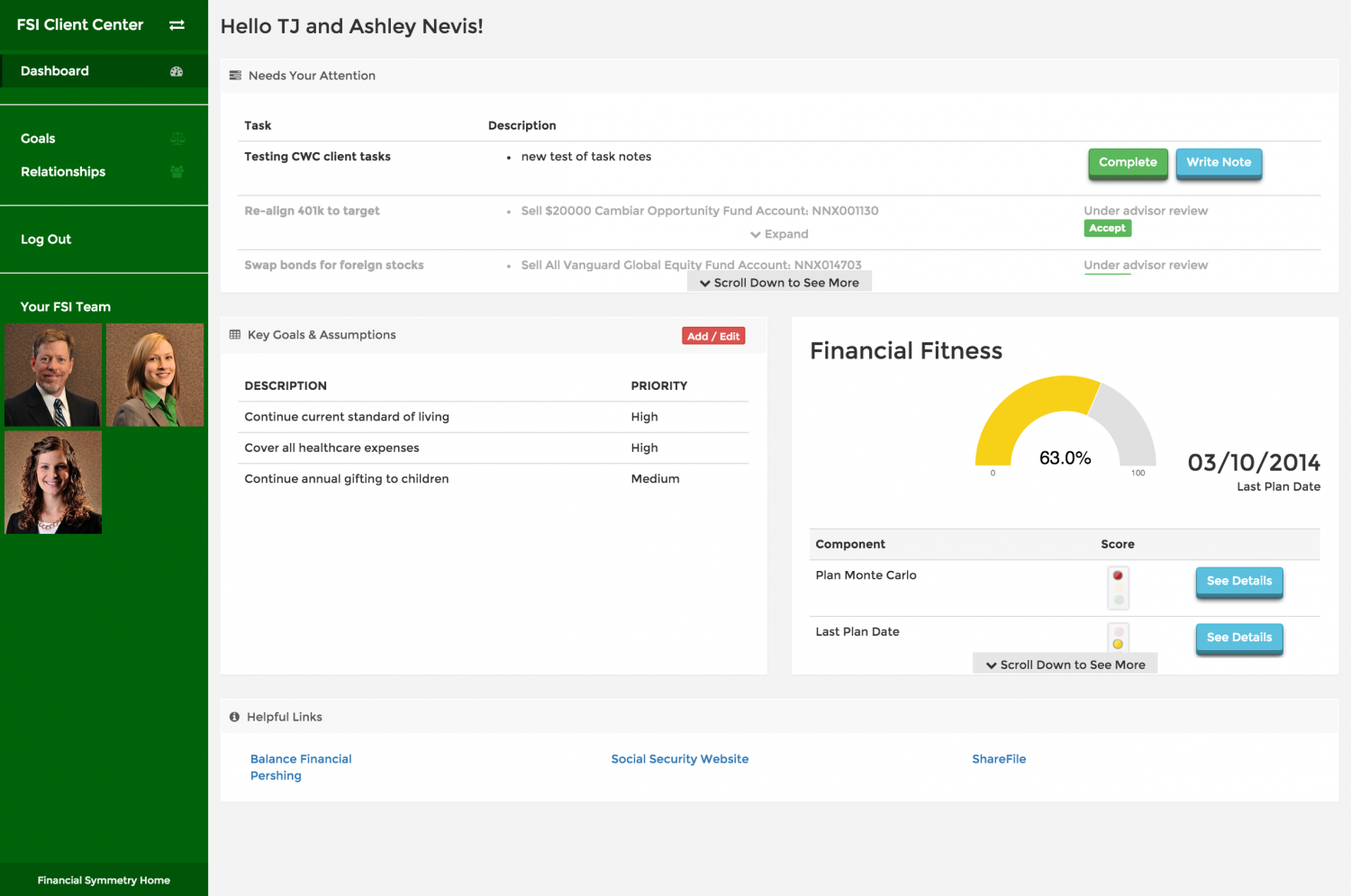Click the curly-haired woman team photo

53,483
